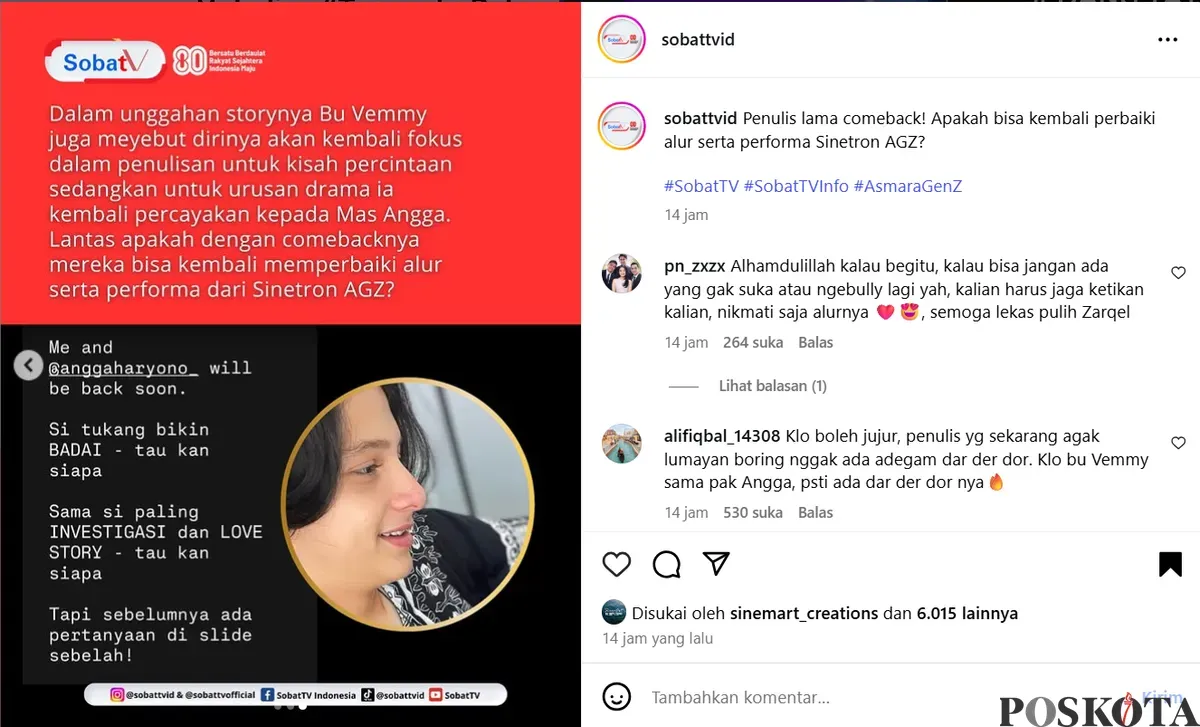This screenshot has height=727, width=1200.
Task: Like the pn_zxzx comment
Action: [1178, 273]
